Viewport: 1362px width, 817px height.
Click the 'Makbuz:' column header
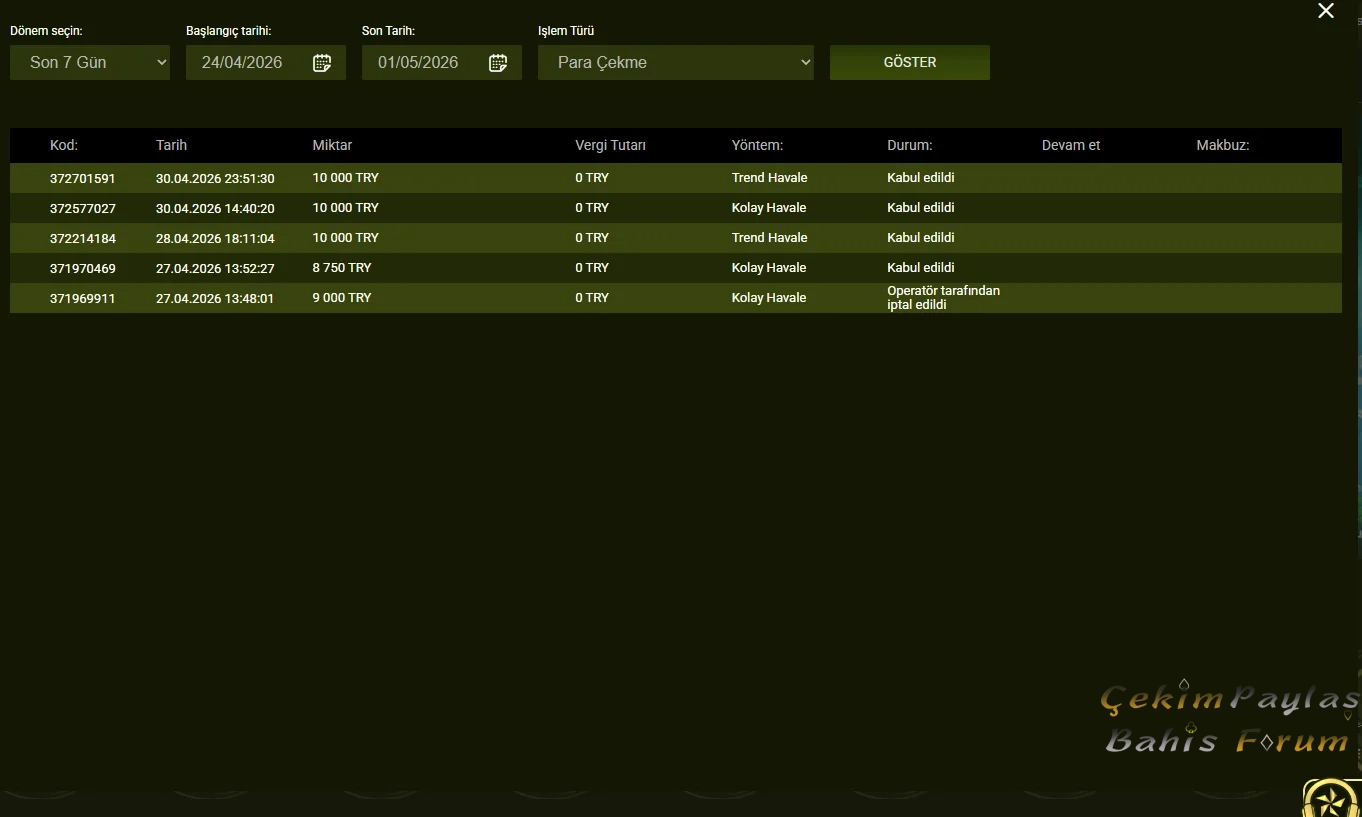[x=1223, y=145]
